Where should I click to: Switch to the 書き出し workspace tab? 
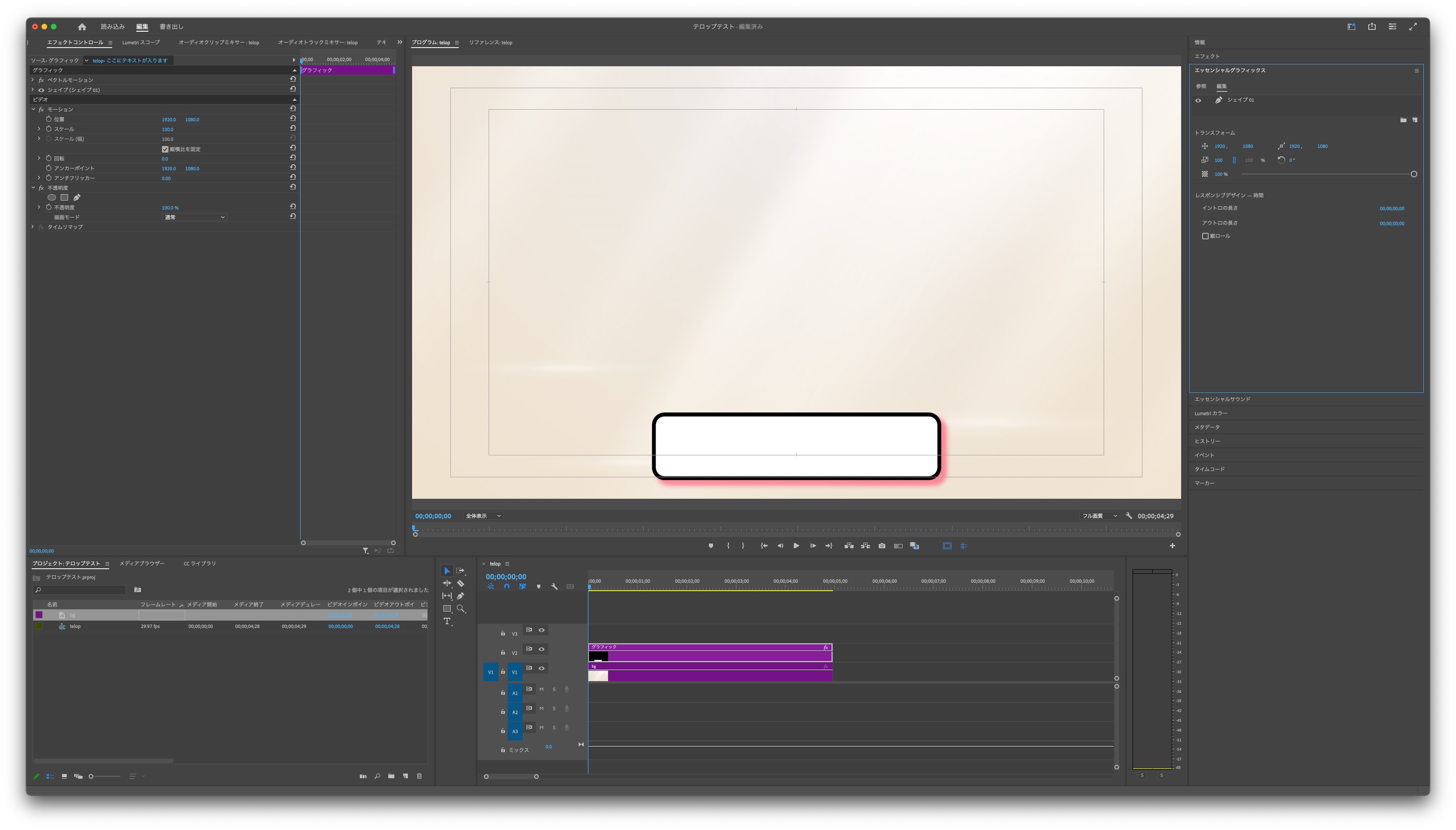pyautogui.click(x=172, y=27)
